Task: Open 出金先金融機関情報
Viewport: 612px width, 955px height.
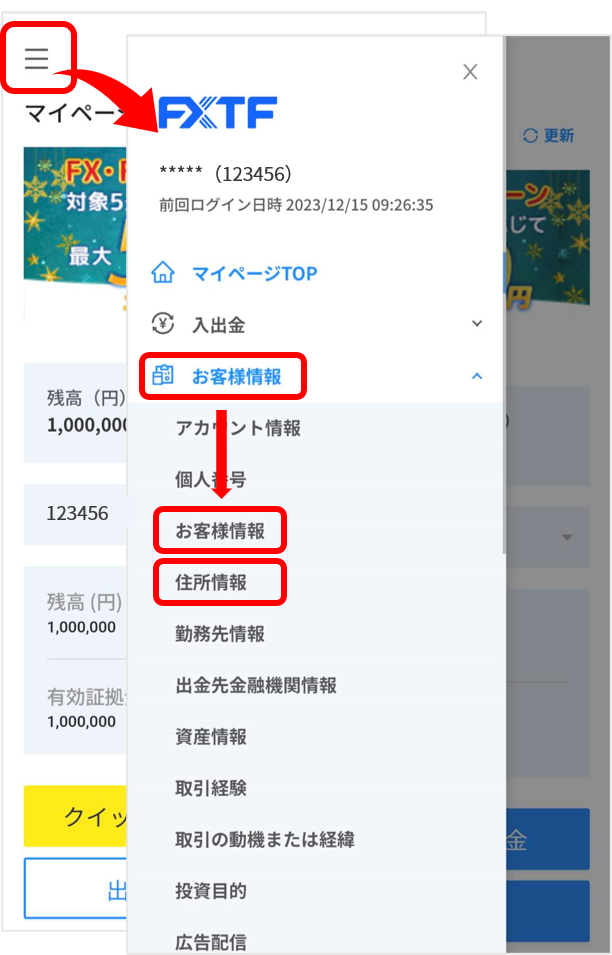Action: [256, 685]
